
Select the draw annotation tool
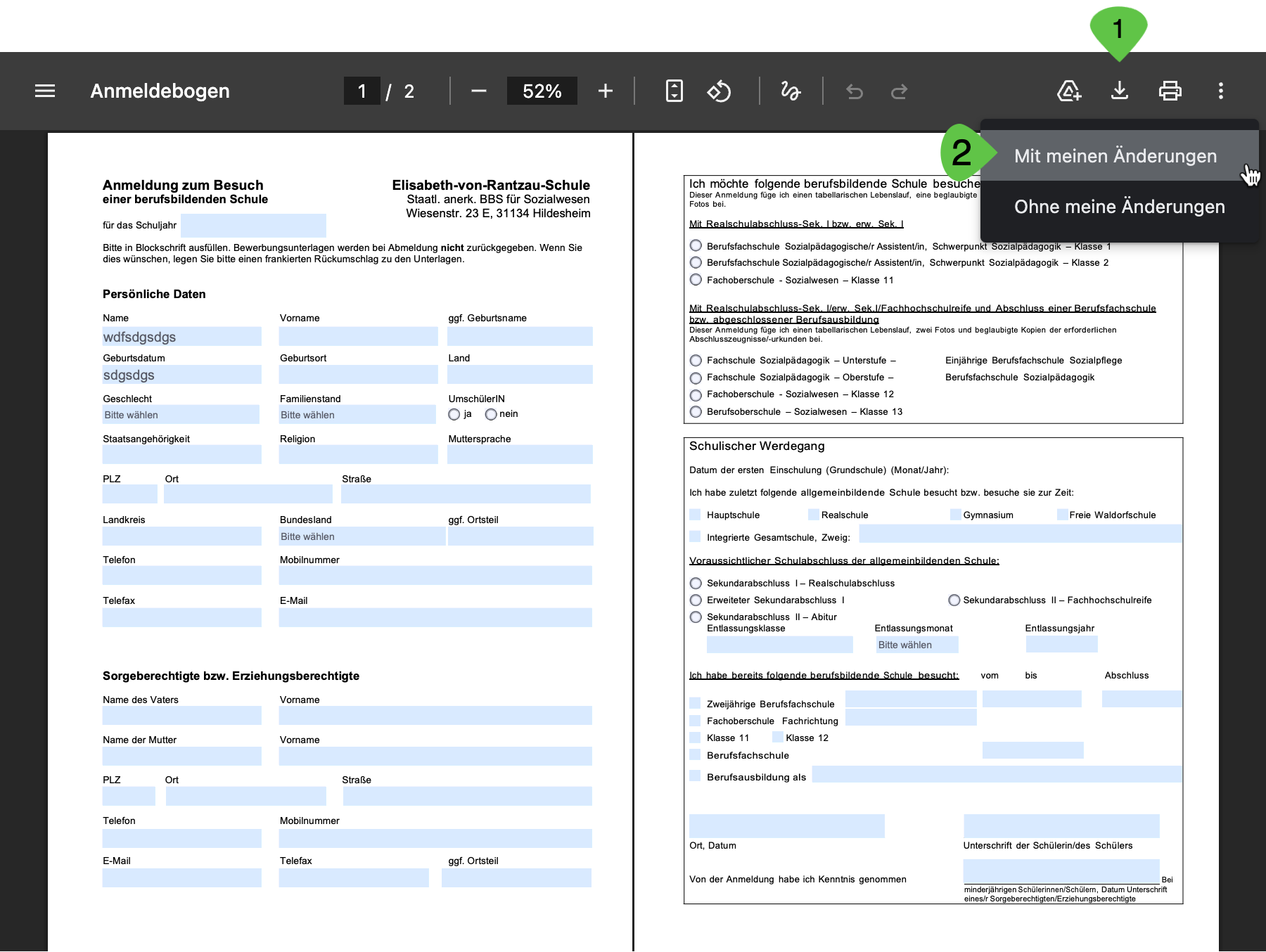tap(791, 91)
